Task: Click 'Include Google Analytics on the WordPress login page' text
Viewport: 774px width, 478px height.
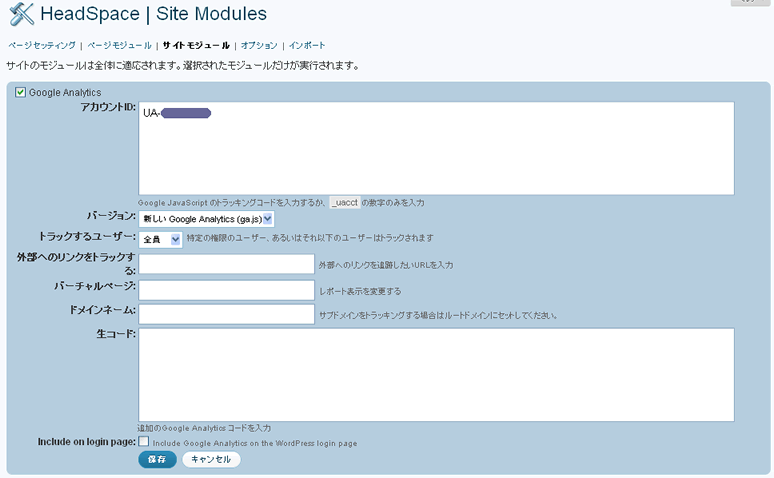Action: coord(255,443)
